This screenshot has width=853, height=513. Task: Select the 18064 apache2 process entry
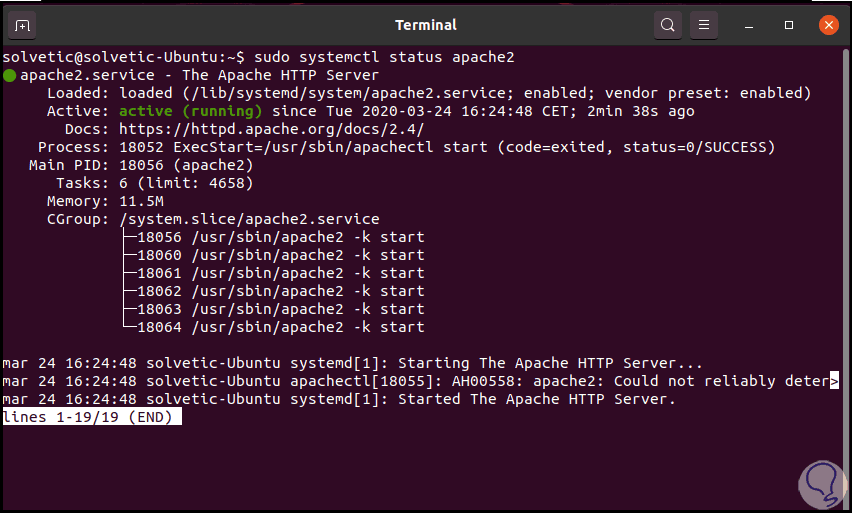(280, 327)
